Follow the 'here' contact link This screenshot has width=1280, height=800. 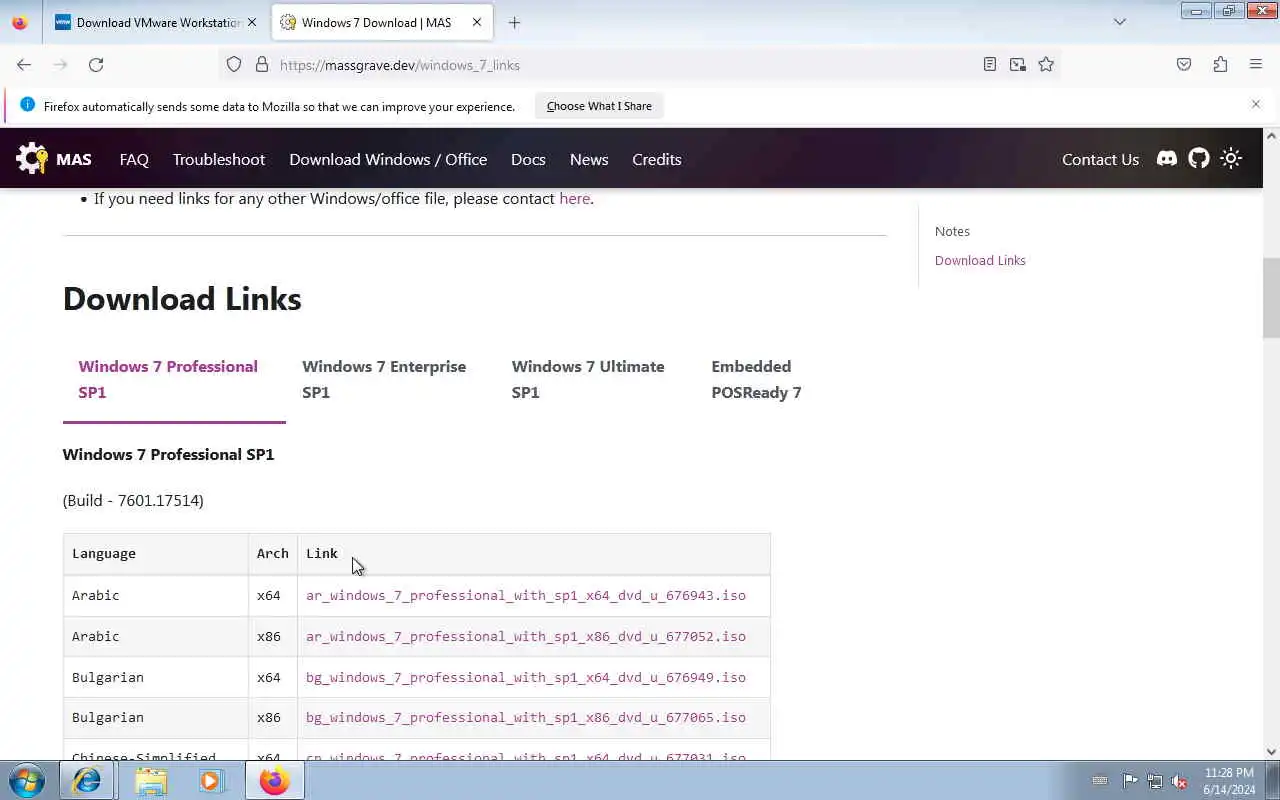click(x=574, y=198)
